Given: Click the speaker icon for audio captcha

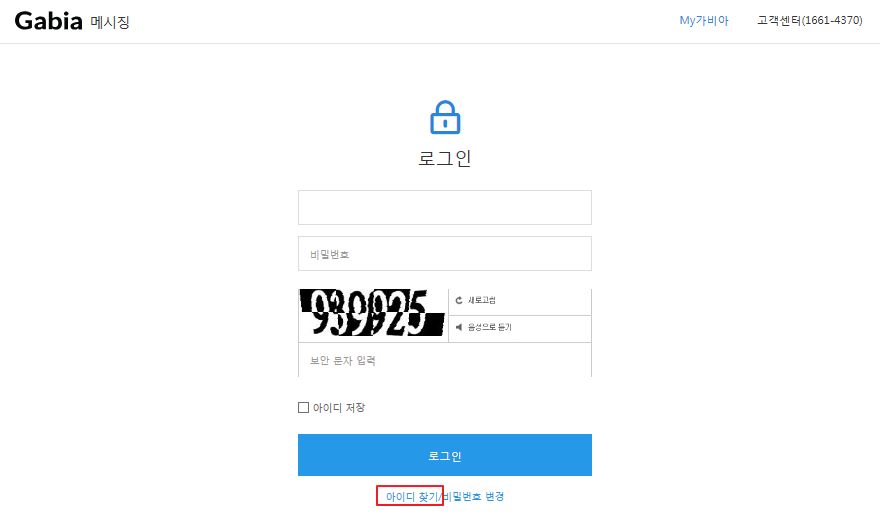Looking at the screenshot, I should point(459,327).
